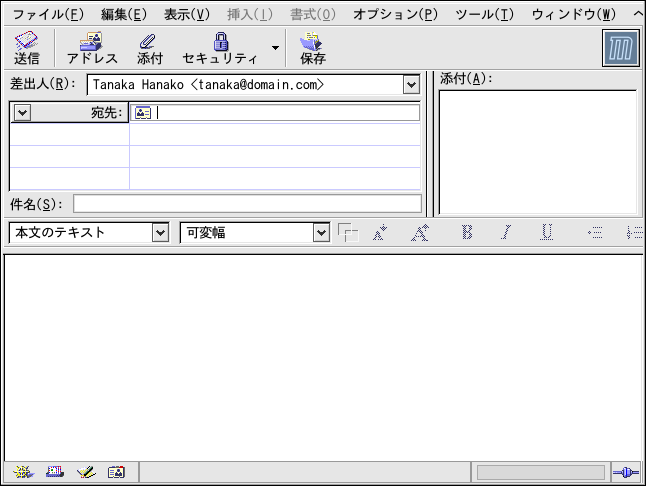Open Address Book from status bar icon
646x486 pixels.
(x=116, y=472)
